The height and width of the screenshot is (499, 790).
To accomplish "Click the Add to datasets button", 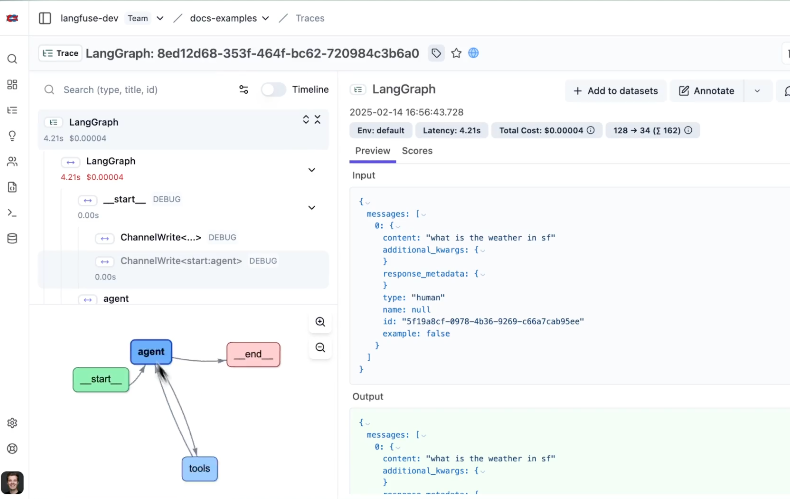I will tap(616, 91).
